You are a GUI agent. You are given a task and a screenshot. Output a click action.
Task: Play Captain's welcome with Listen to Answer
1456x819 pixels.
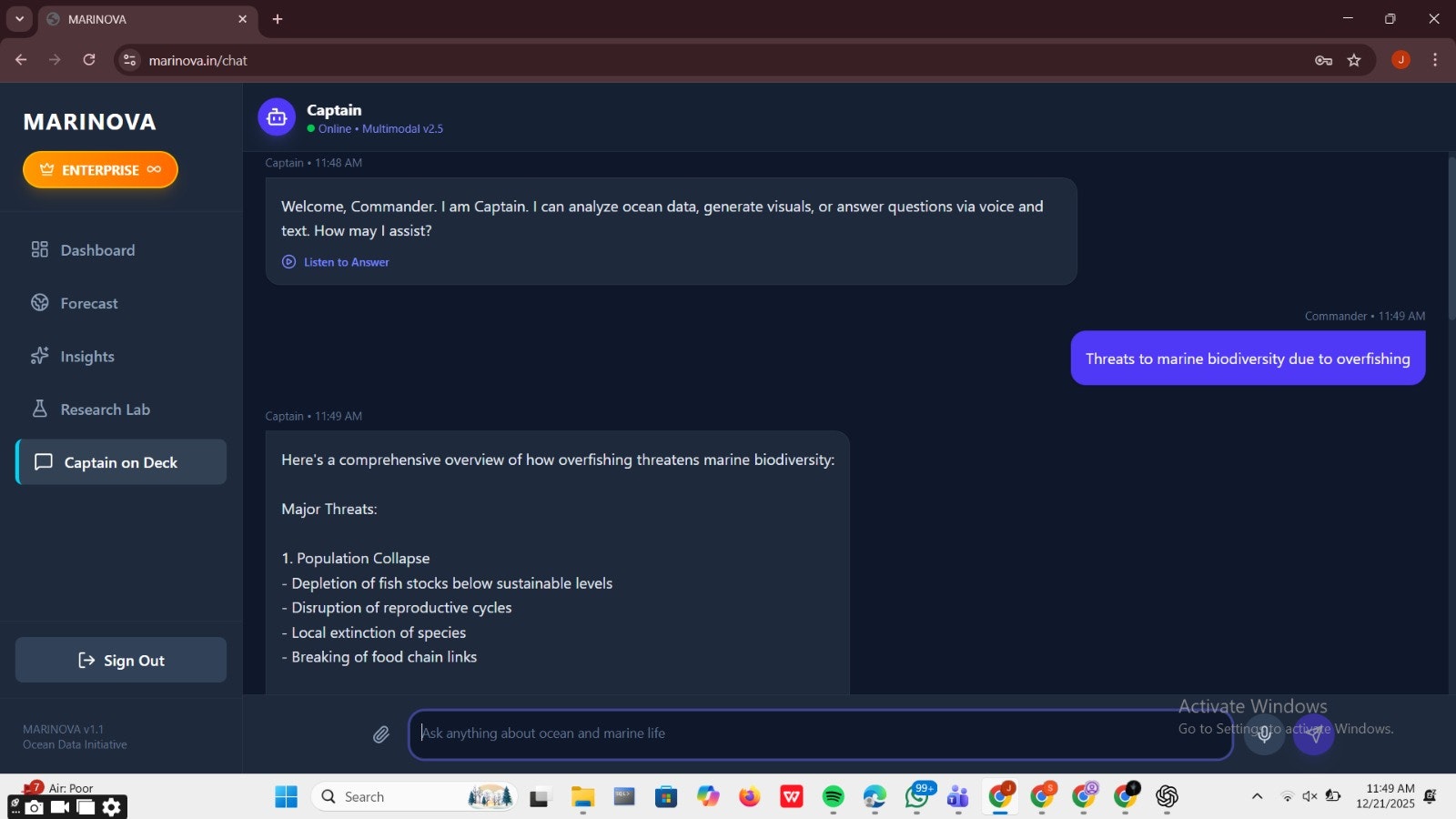[335, 262]
